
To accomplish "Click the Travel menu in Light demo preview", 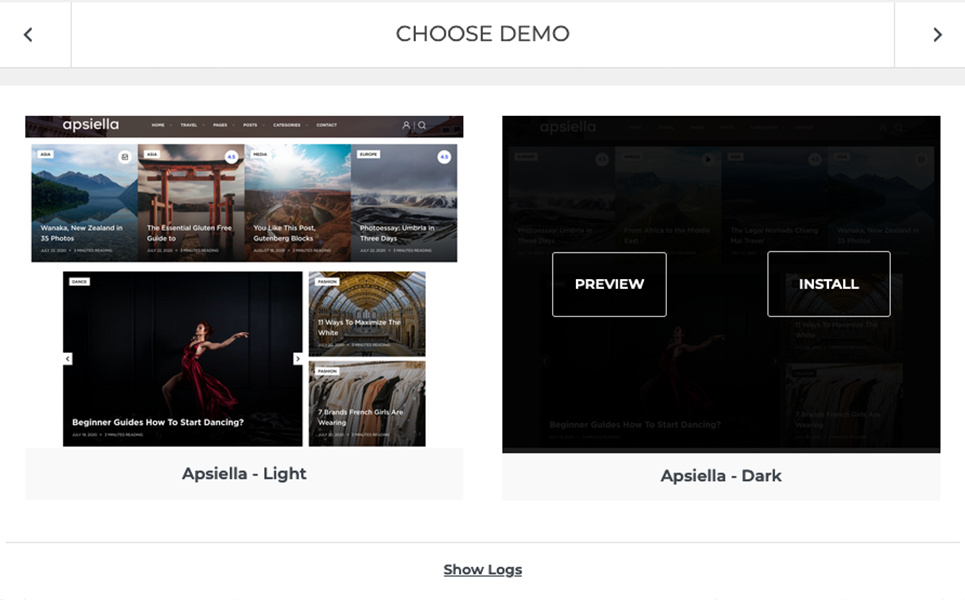I will [188, 125].
